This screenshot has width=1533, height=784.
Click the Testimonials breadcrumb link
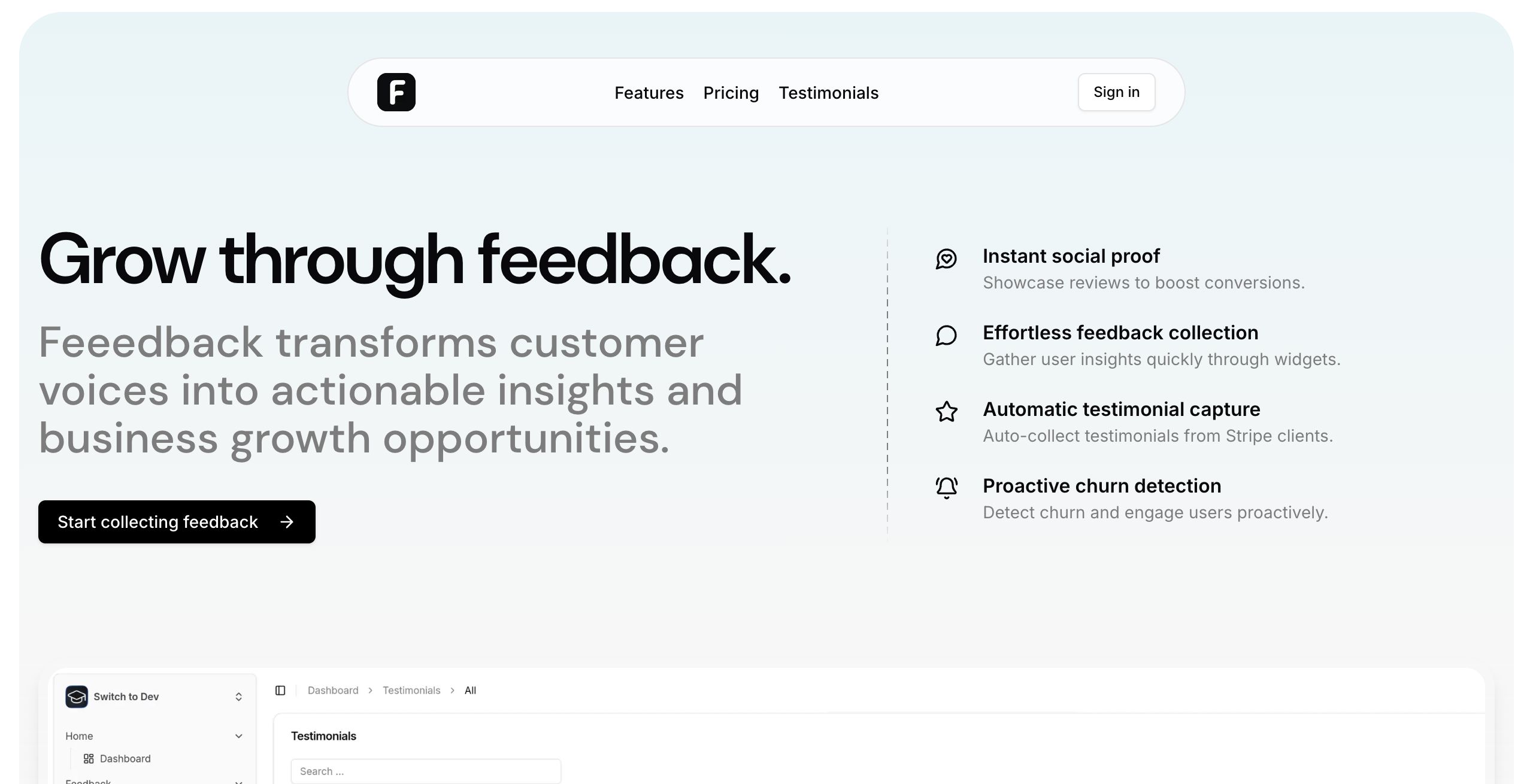click(411, 691)
